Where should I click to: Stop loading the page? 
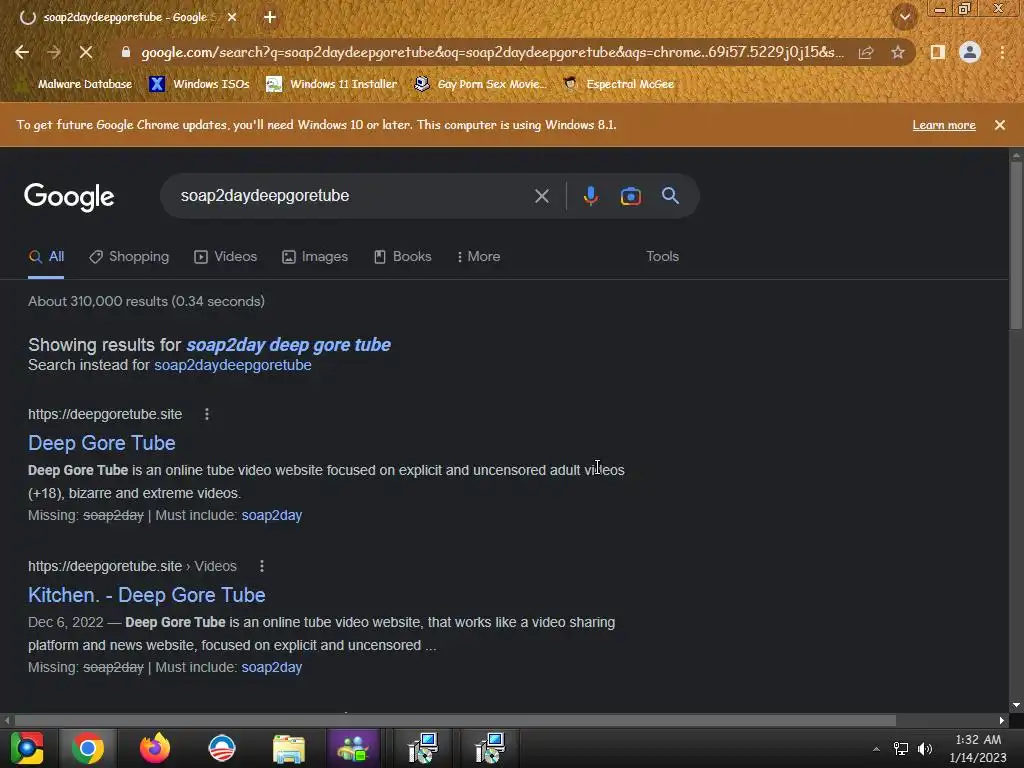pyautogui.click(x=86, y=52)
